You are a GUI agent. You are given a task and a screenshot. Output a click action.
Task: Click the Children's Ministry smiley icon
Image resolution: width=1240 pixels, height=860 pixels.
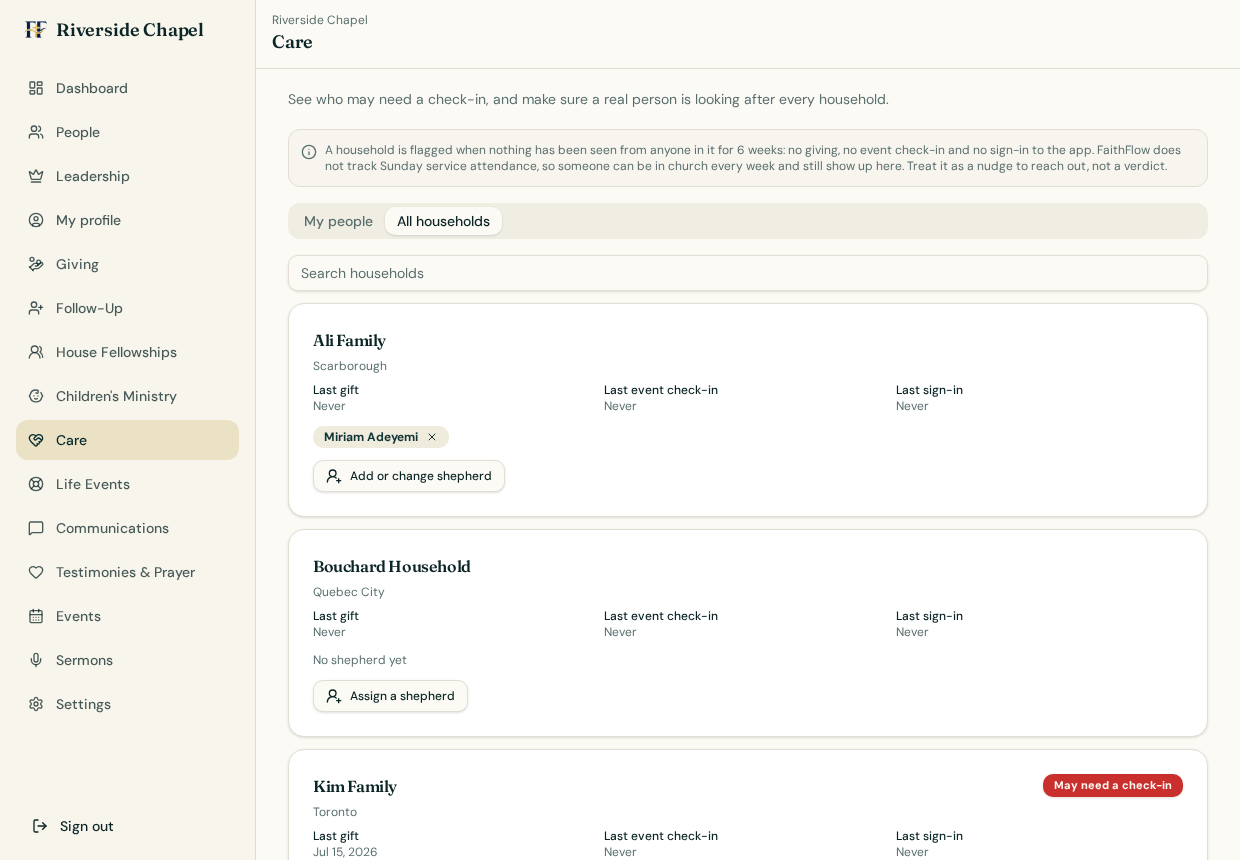(x=36, y=396)
